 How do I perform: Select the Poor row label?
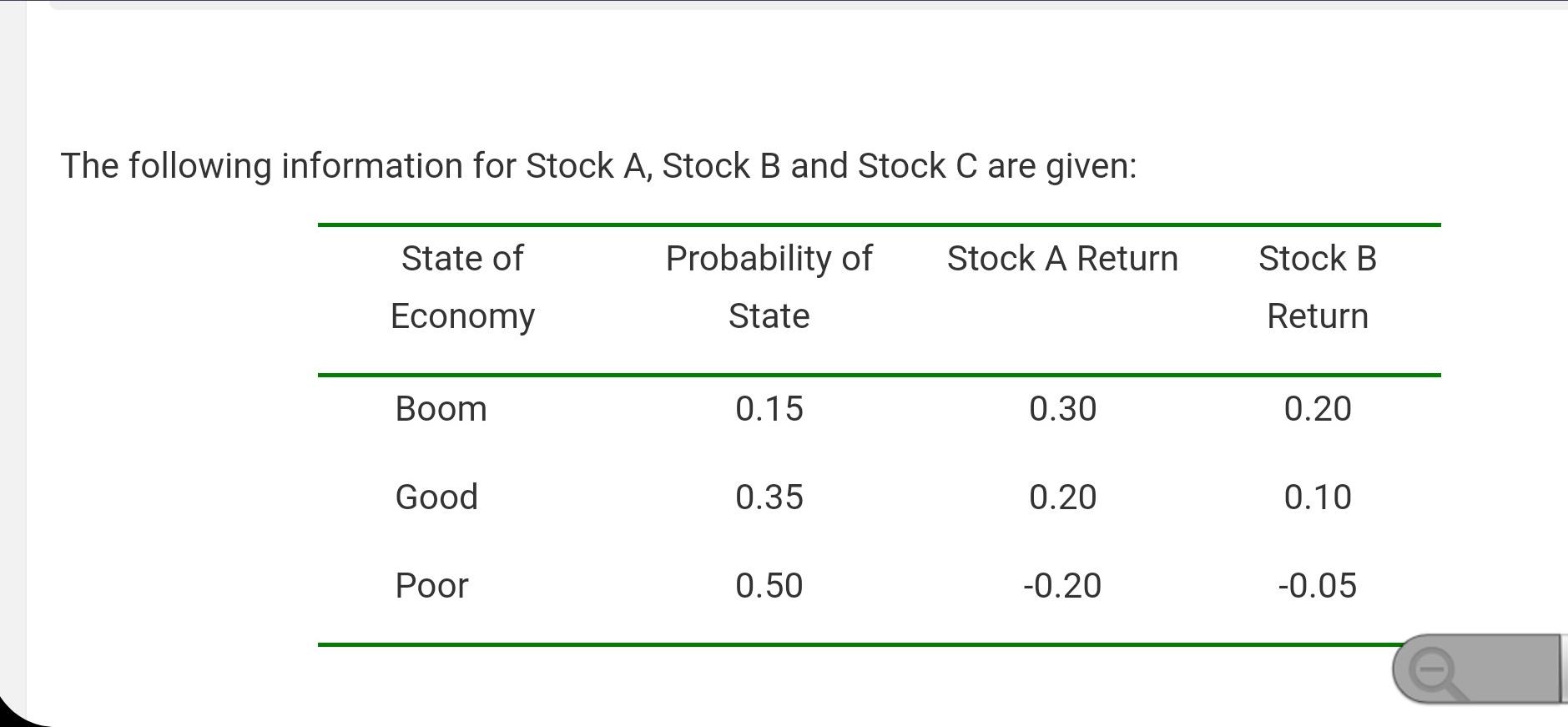(431, 586)
